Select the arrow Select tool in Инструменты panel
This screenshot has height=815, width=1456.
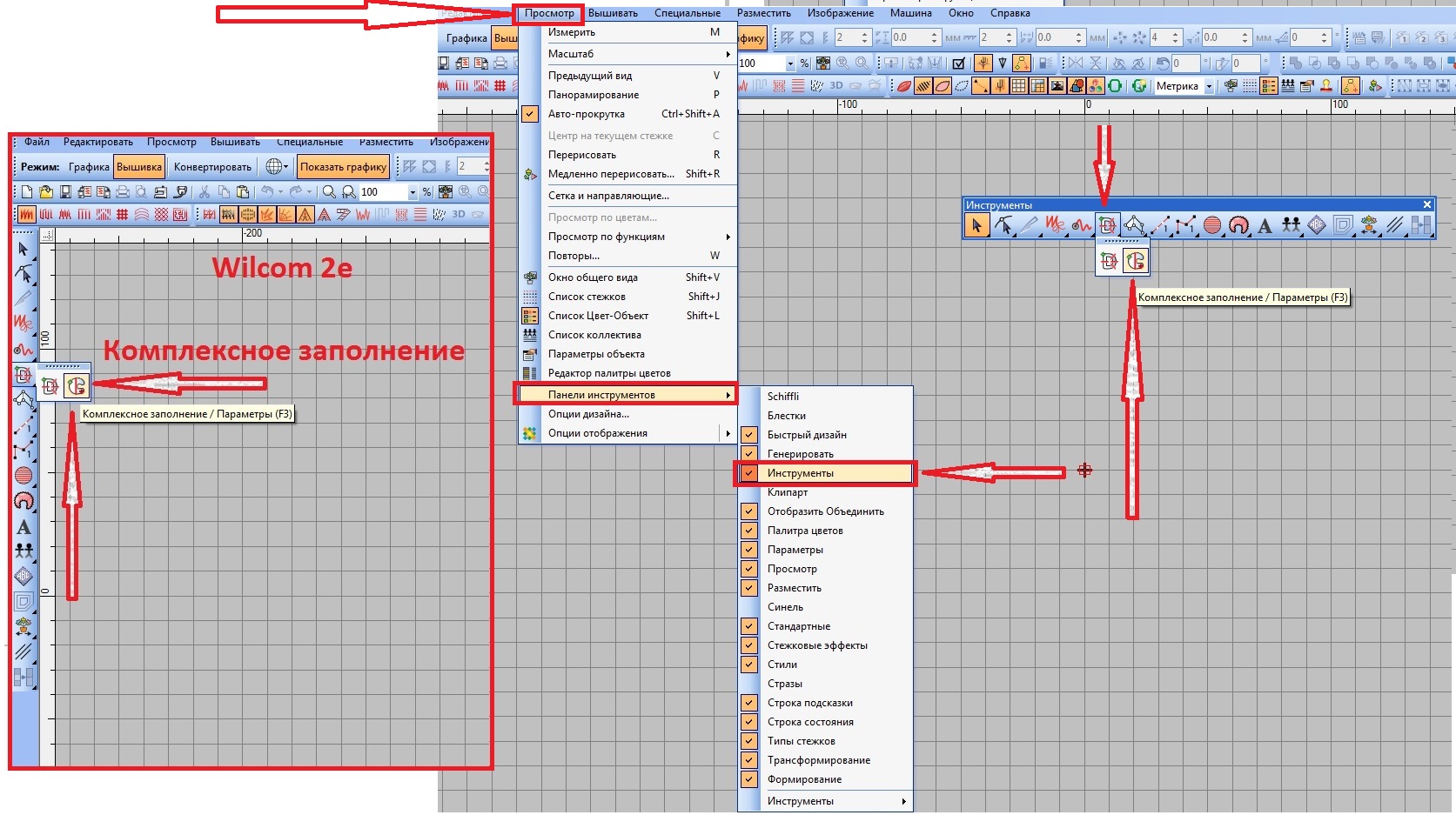click(x=976, y=226)
